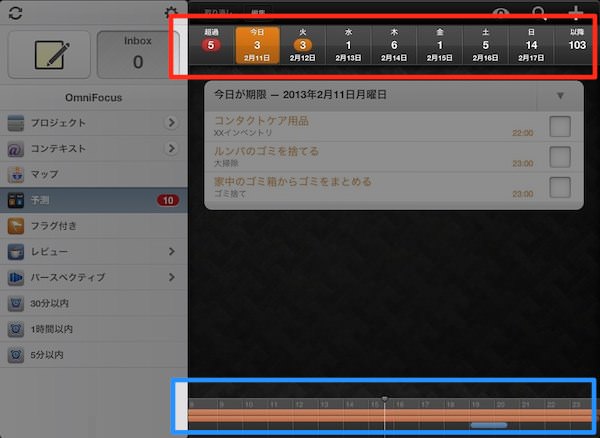Select the 今日 2月11日 tab
Viewport: 600px width, 438px height.
pos(257,45)
